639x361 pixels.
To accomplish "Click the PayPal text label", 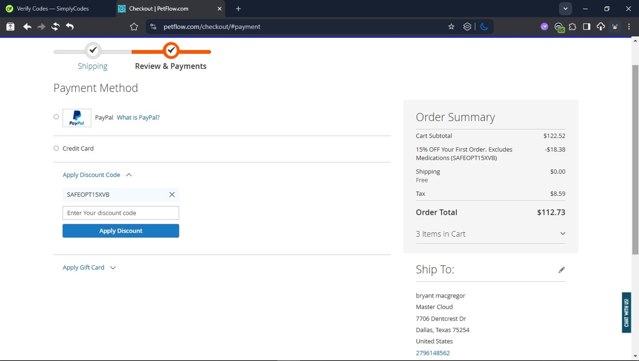I will [104, 117].
